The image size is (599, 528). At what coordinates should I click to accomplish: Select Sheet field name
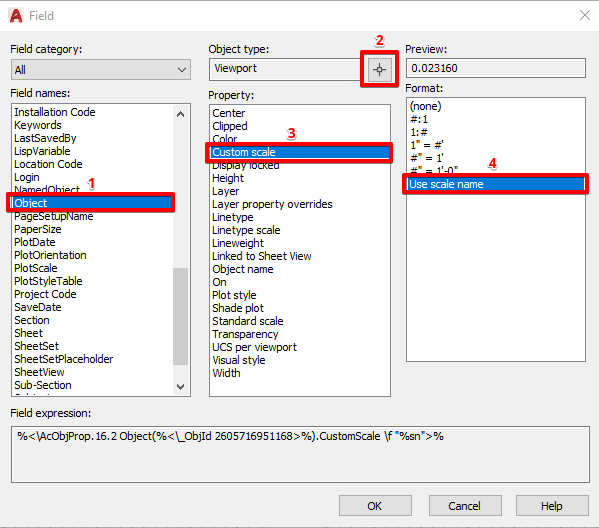tap(28, 333)
